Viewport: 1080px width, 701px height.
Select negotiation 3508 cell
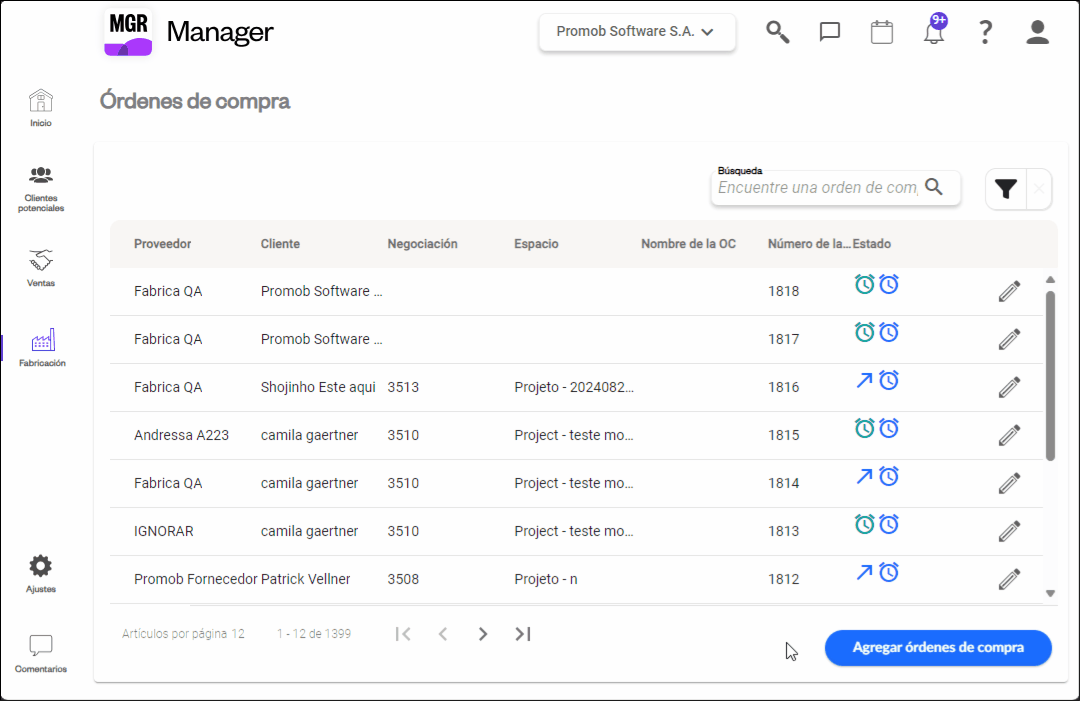click(x=403, y=579)
